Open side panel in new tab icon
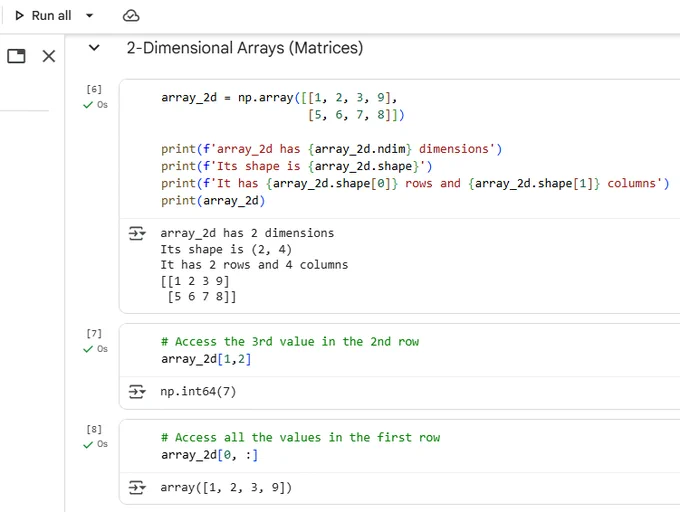The width and height of the screenshot is (680, 512). (x=16, y=56)
